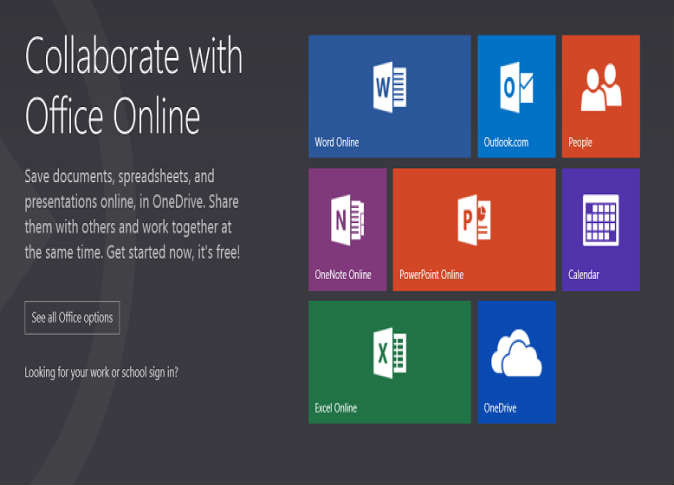Click the Save documents description paragraph
This screenshot has height=485, width=674.
point(132,214)
